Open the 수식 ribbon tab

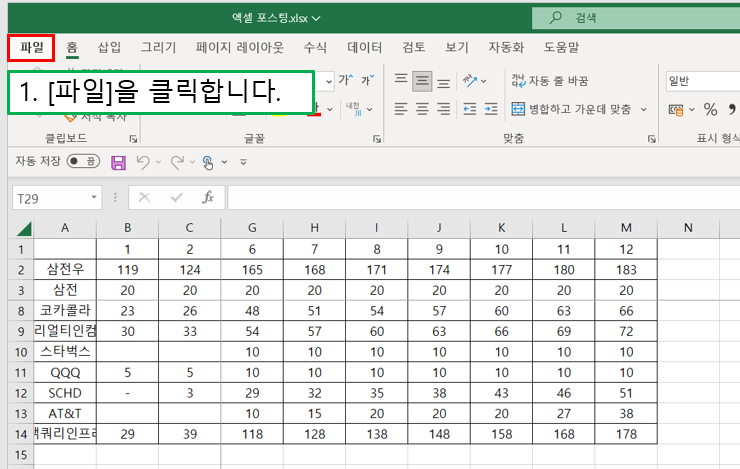(315, 48)
